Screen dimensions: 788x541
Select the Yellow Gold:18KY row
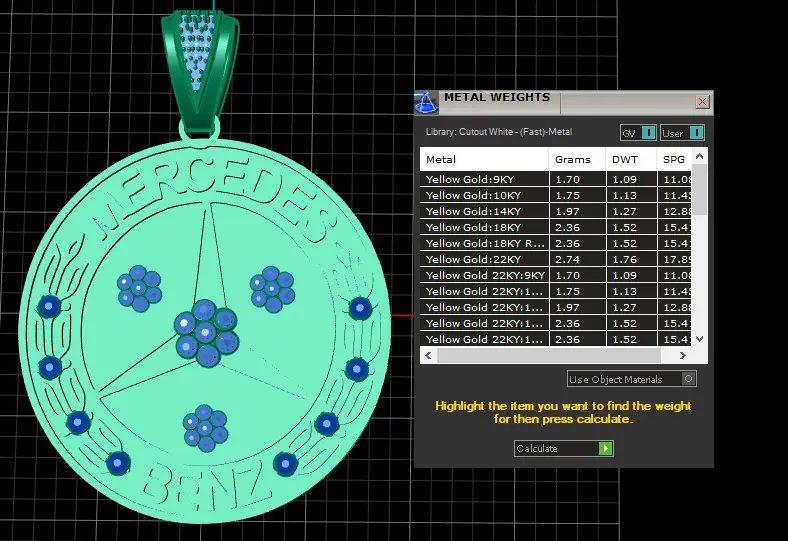pos(555,228)
